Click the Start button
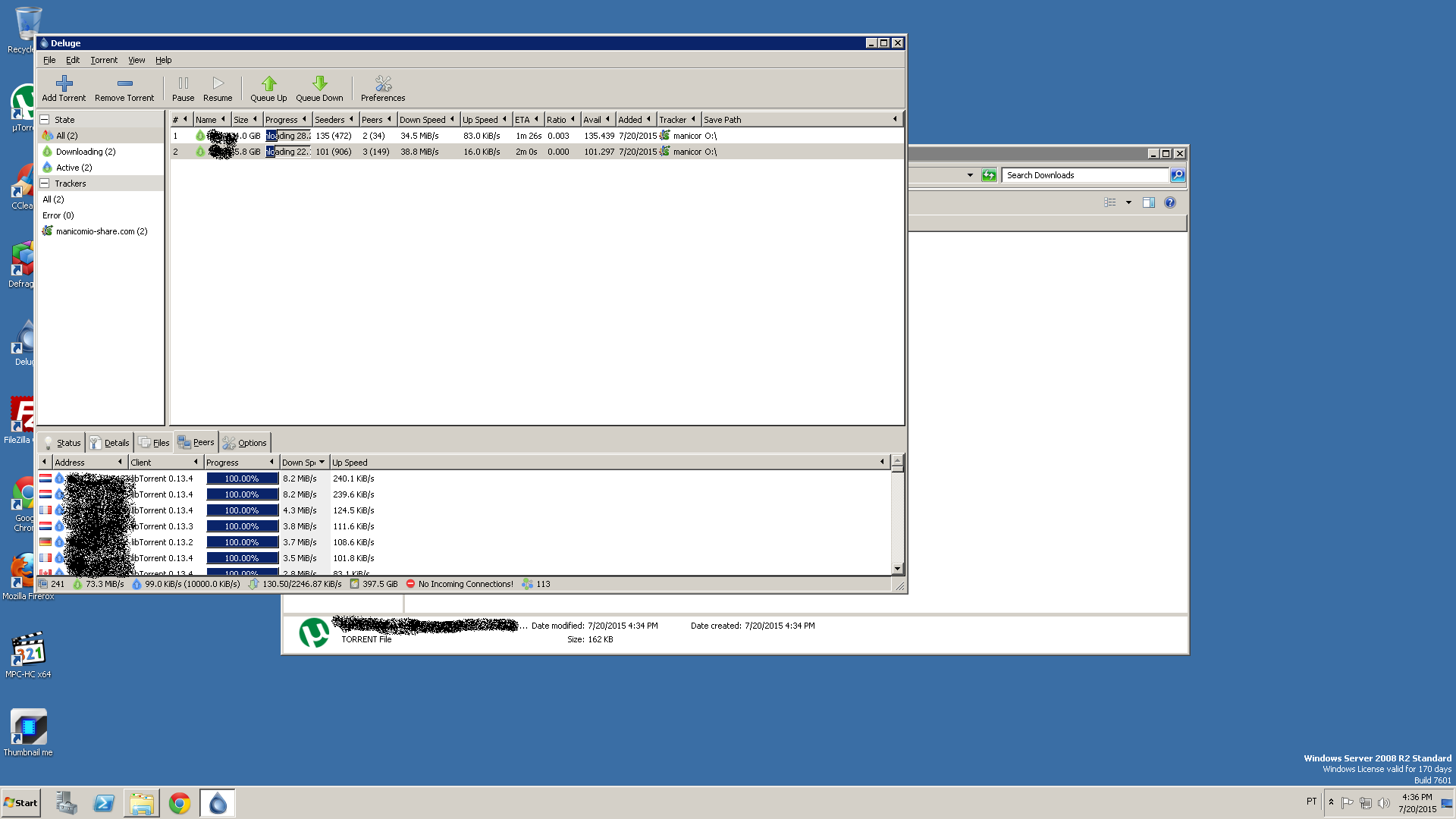 point(21,803)
